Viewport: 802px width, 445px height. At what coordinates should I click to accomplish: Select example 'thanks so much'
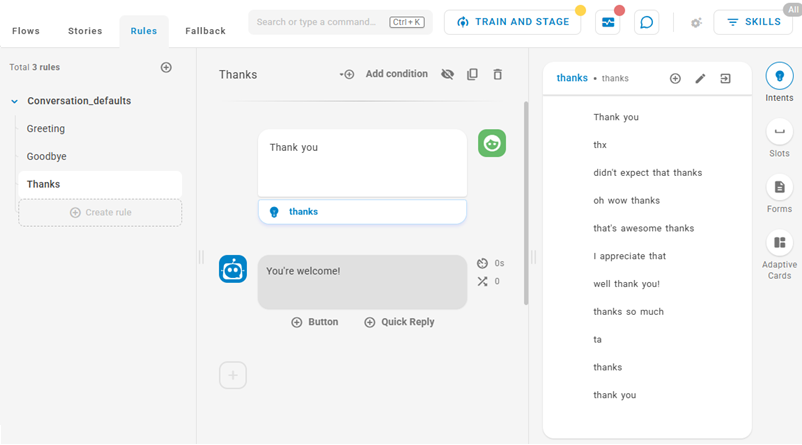(629, 312)
